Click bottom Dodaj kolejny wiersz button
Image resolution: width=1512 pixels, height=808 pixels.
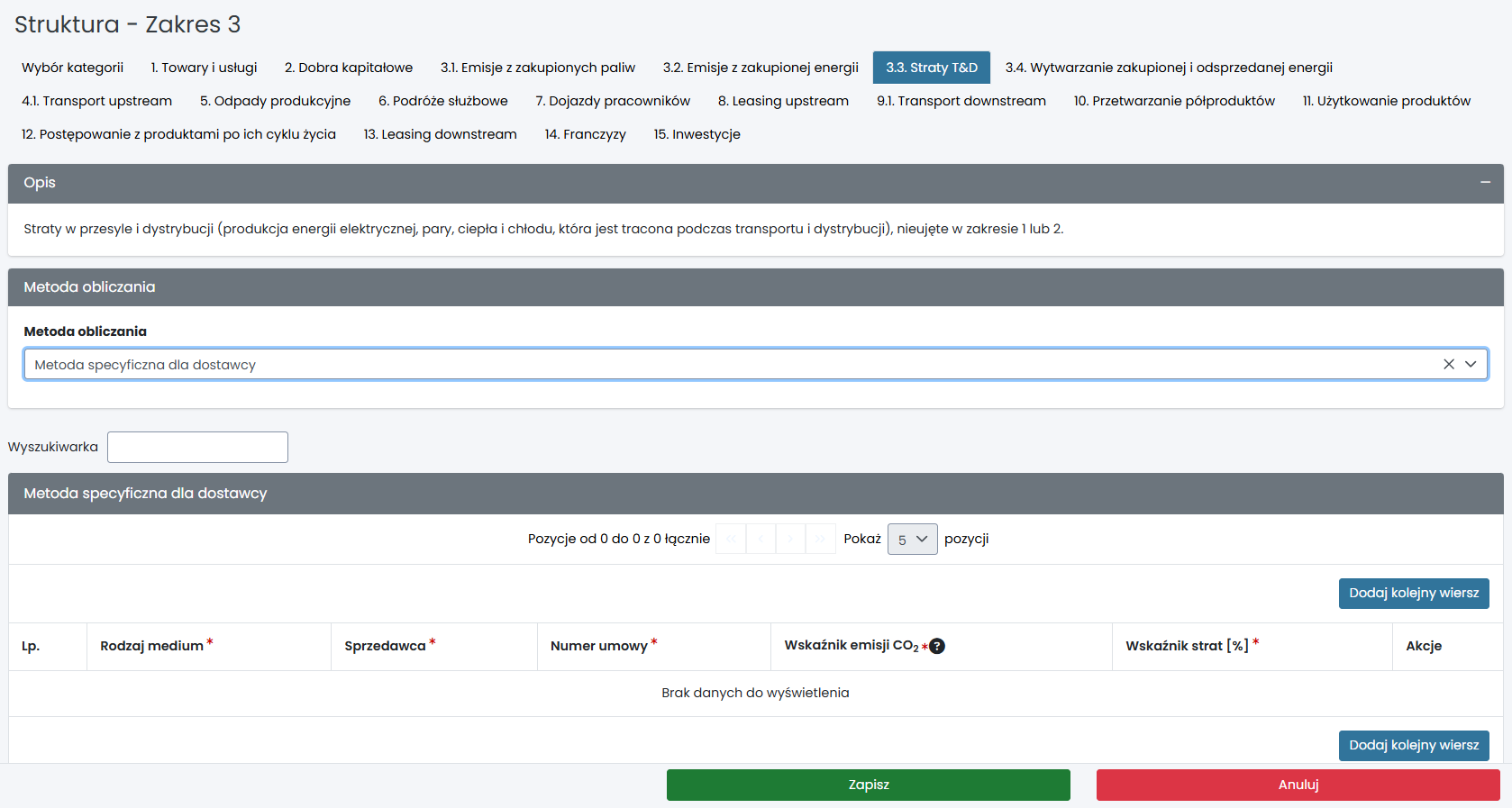coord(1413,745)
